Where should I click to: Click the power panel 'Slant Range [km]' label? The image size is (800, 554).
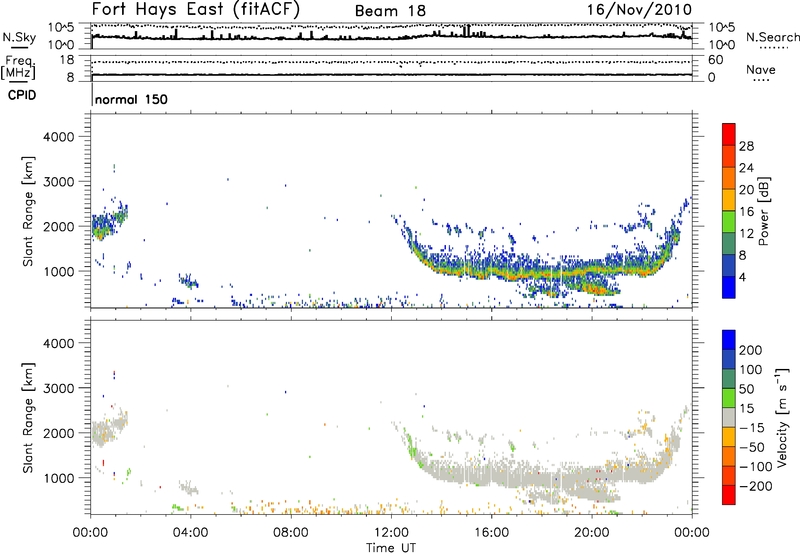[x=28, y=211]
